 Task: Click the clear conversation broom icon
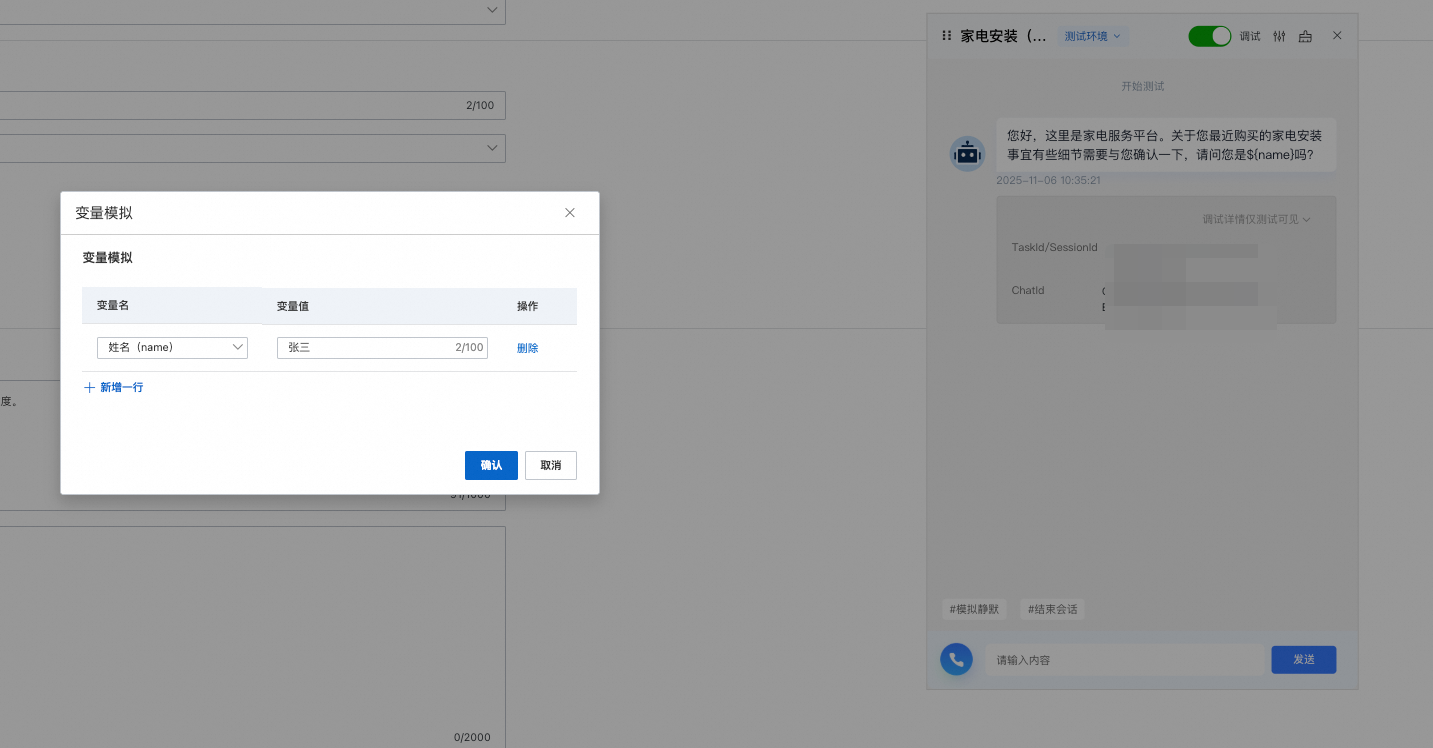click(1305, 36)
